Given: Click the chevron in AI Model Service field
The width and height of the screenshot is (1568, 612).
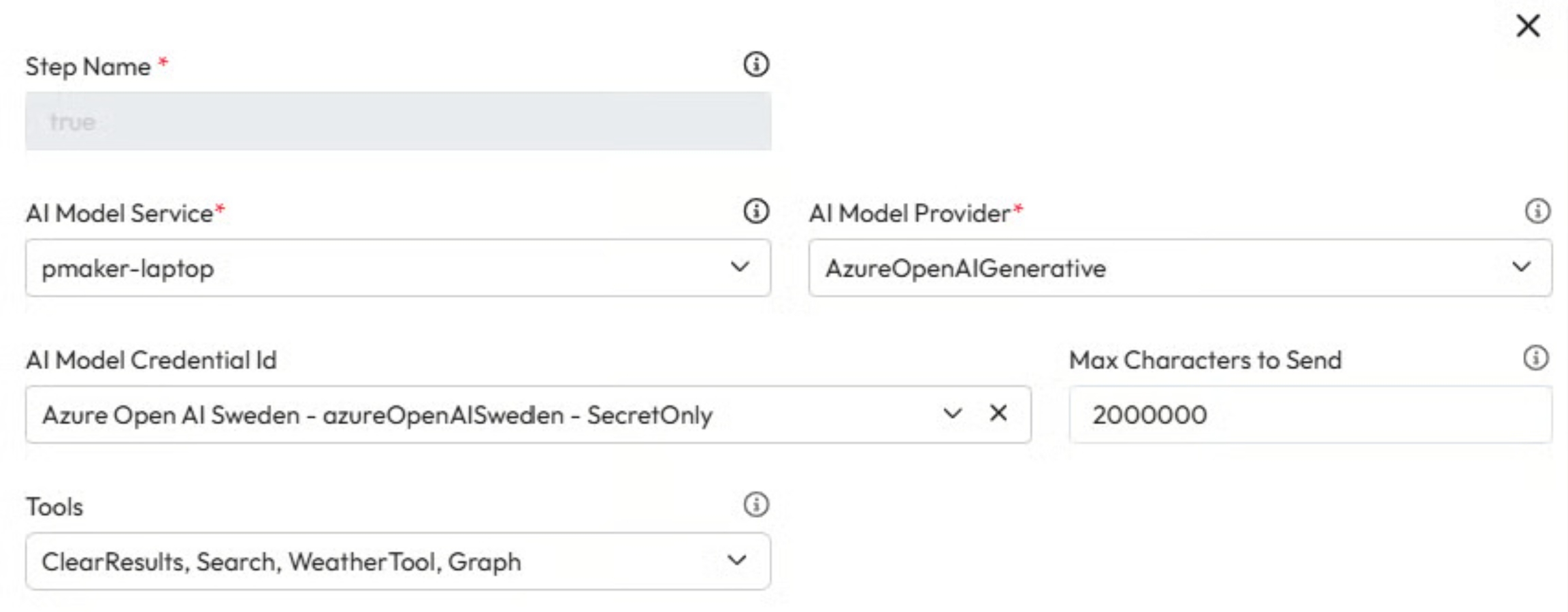Looking at the screenshot, I should 740,267.
